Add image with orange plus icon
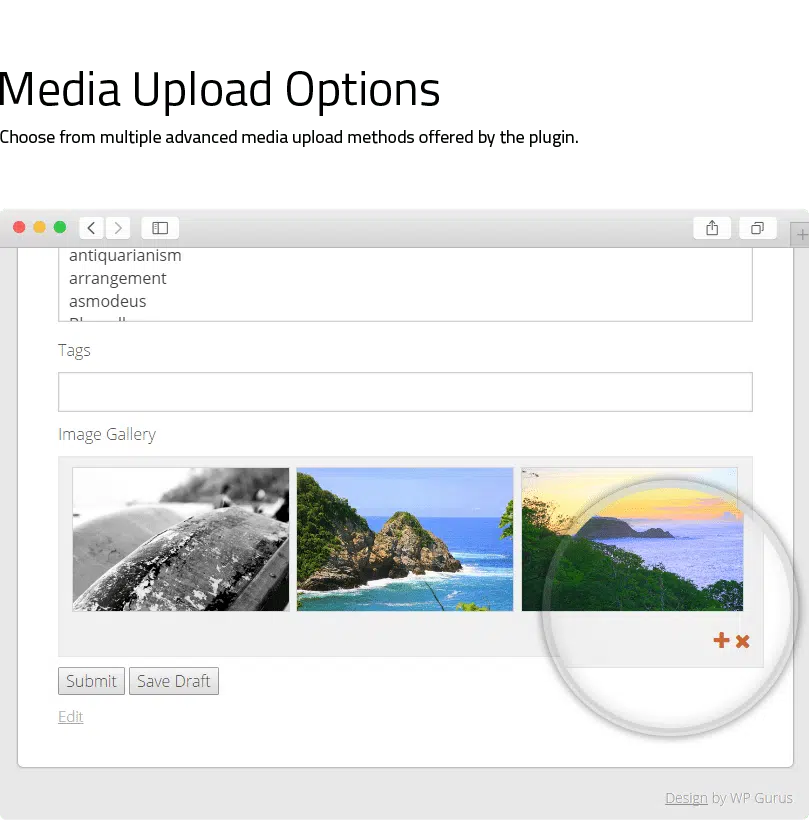This screenshot has width=809, height=820. [721, 640]
